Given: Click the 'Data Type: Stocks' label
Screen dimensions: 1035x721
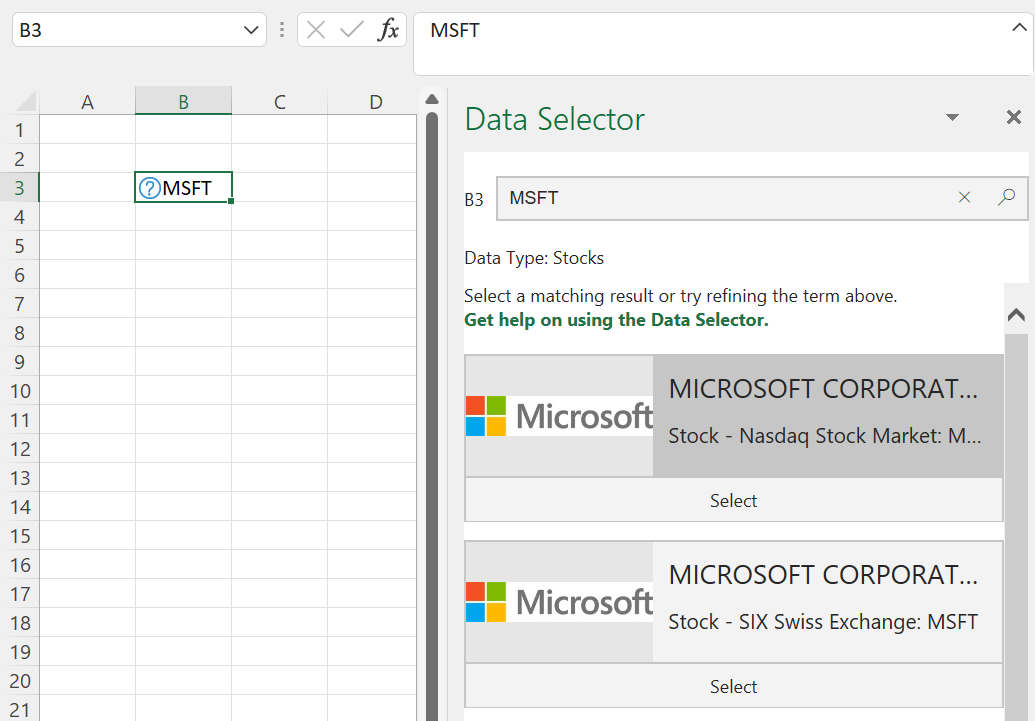Looking at the screenshot, I should pos(534,258).
